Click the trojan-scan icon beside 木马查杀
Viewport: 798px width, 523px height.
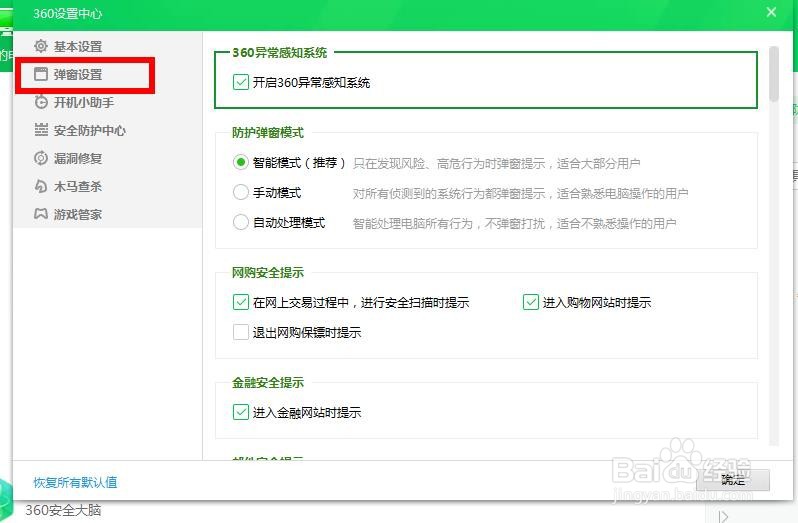point(41,186)
